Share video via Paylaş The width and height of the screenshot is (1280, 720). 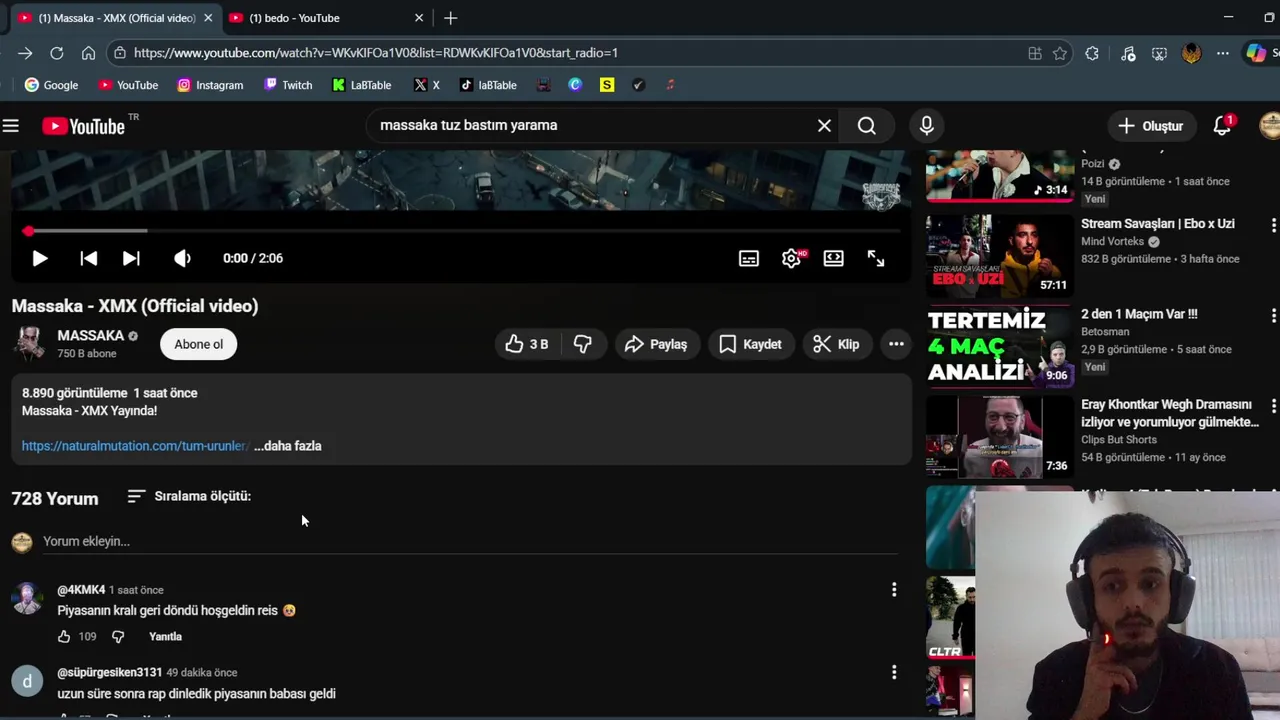(x=656, y=344)
